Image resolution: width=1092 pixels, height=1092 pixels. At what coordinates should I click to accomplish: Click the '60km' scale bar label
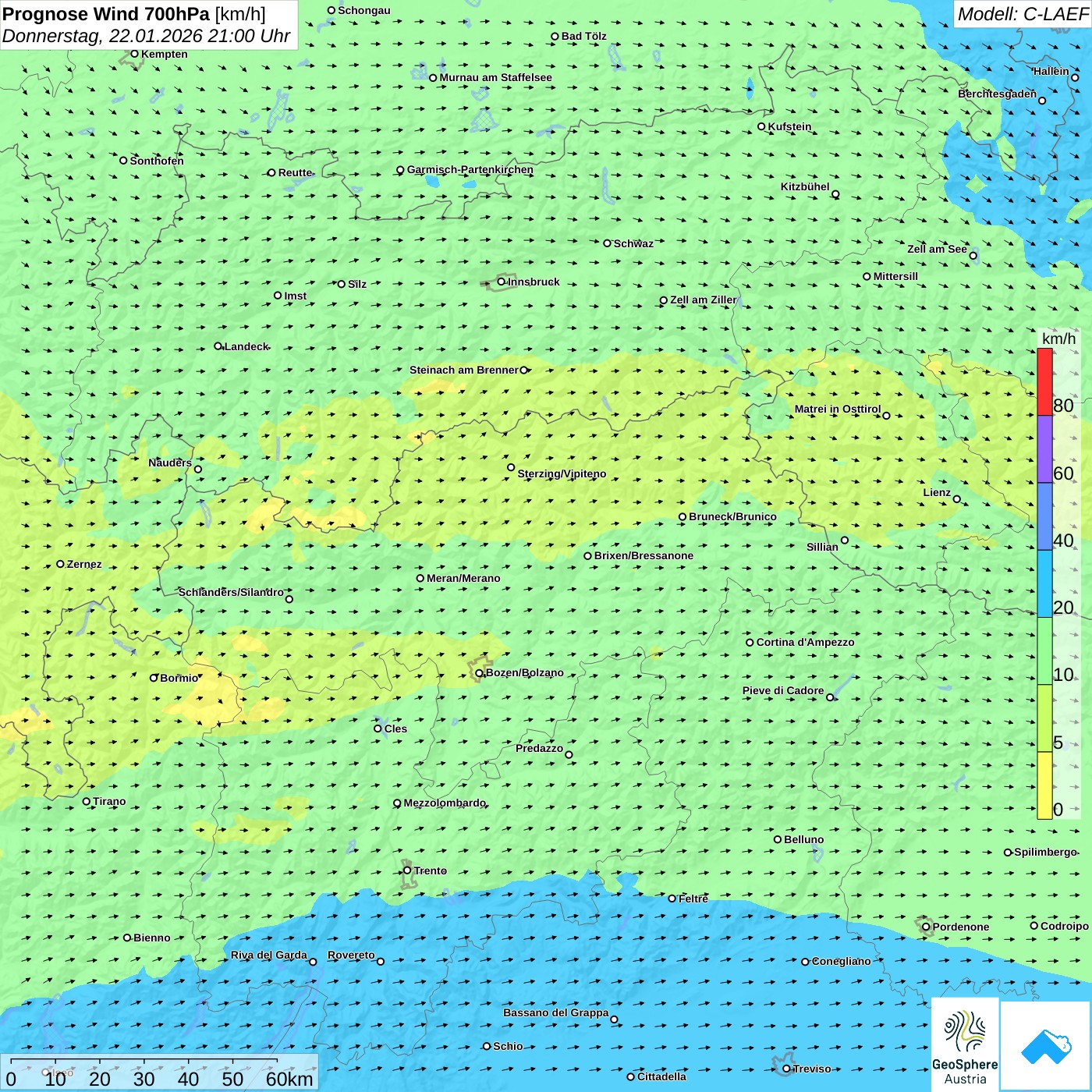[x=289, y=1079]
